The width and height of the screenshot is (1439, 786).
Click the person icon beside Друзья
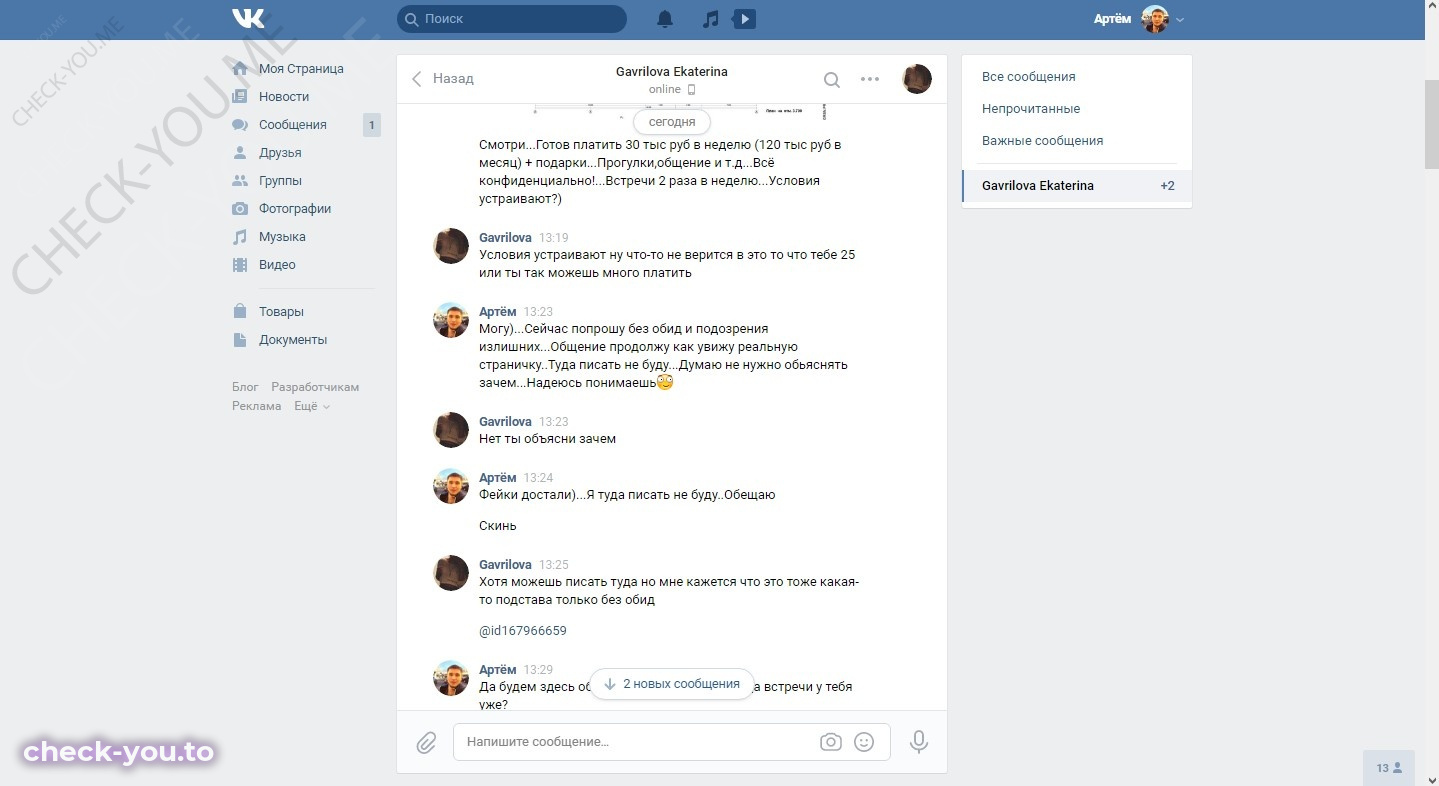coord(240,153)
